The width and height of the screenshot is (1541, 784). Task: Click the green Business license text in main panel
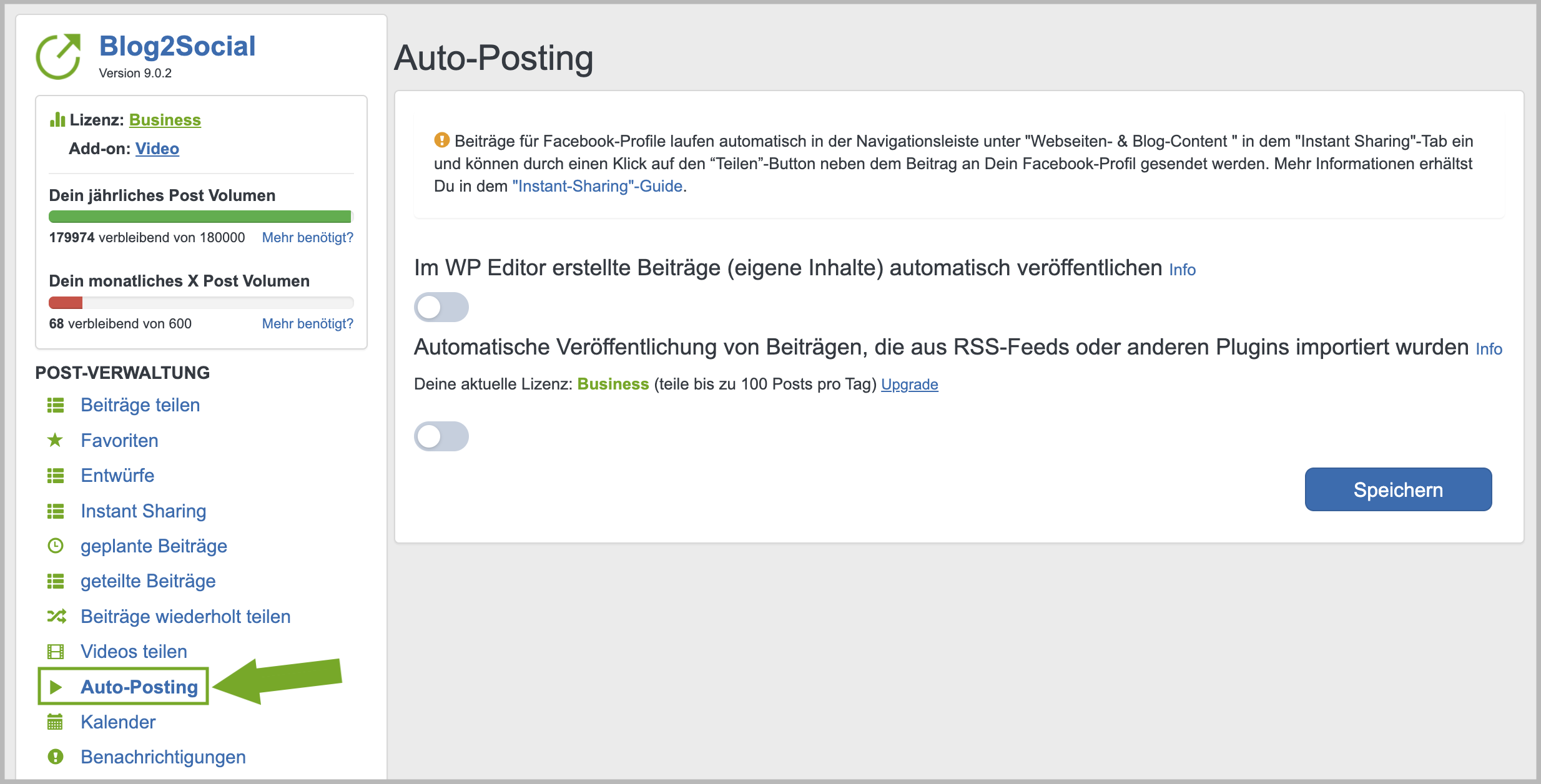click(x=613, y=384)
